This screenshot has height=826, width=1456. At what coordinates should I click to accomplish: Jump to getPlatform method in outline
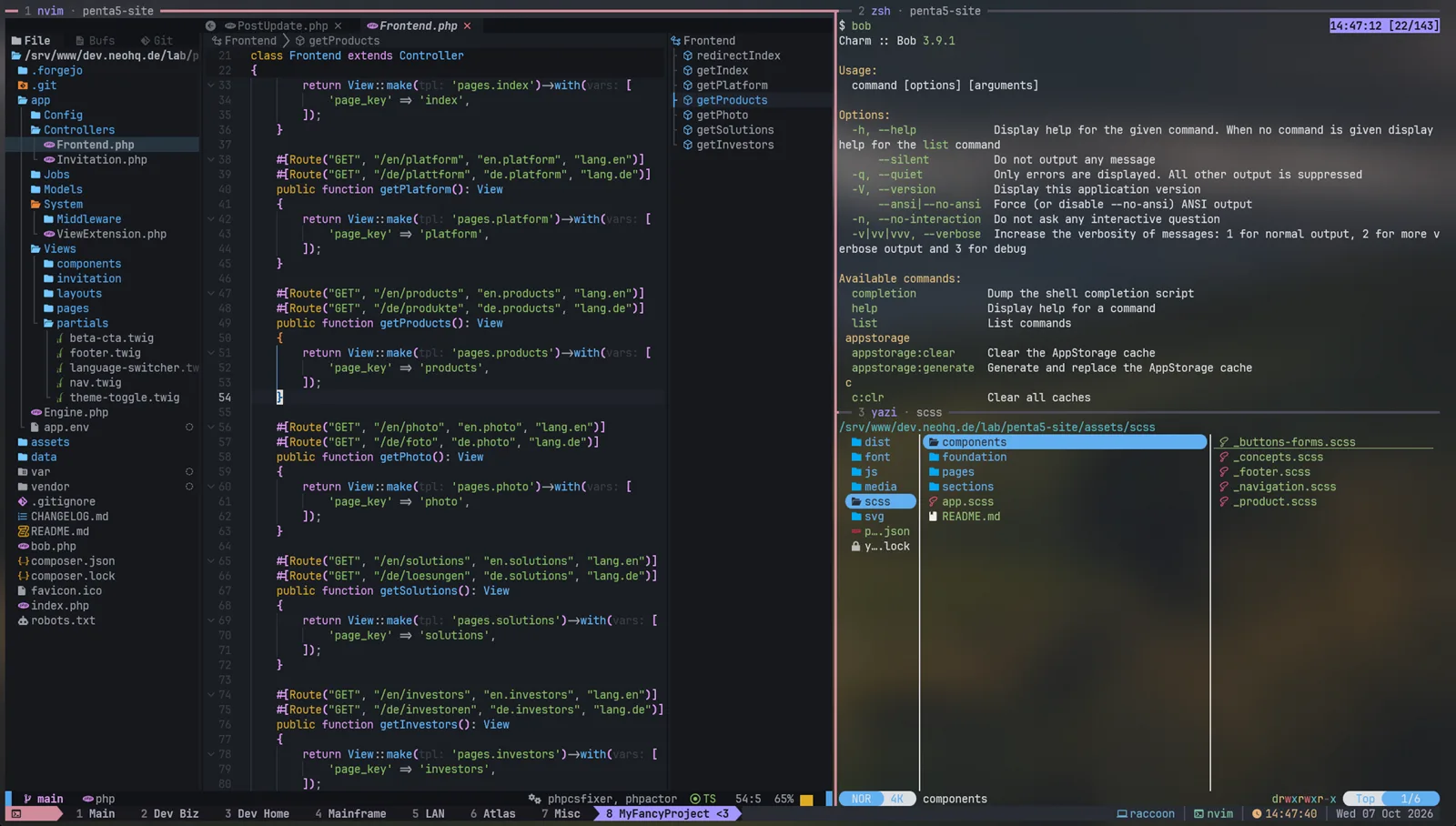[x=732, y=85]
